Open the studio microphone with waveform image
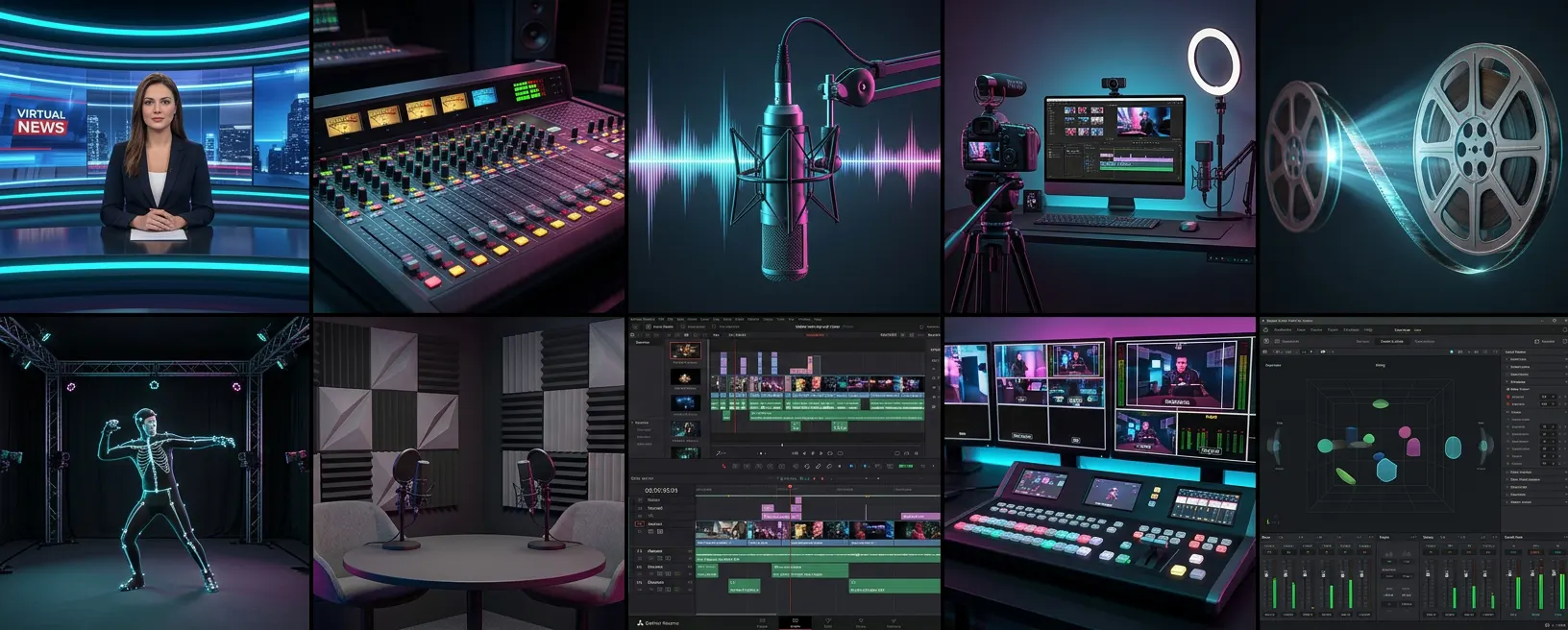This screenshot has height=630, width=1568. pos(784,156)
